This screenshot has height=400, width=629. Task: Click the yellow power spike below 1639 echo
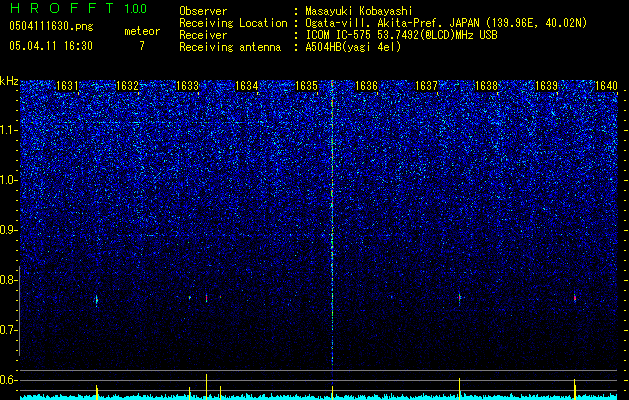click(575, 389)
